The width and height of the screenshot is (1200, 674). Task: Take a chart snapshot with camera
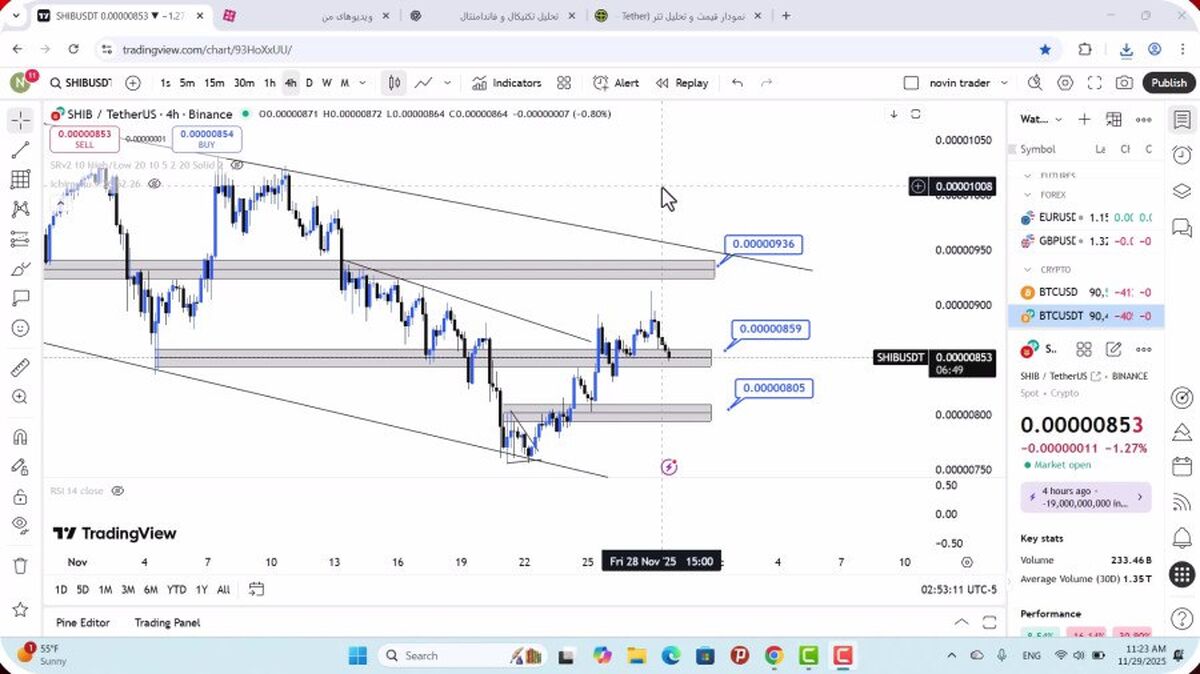(x=1125, y=83)
